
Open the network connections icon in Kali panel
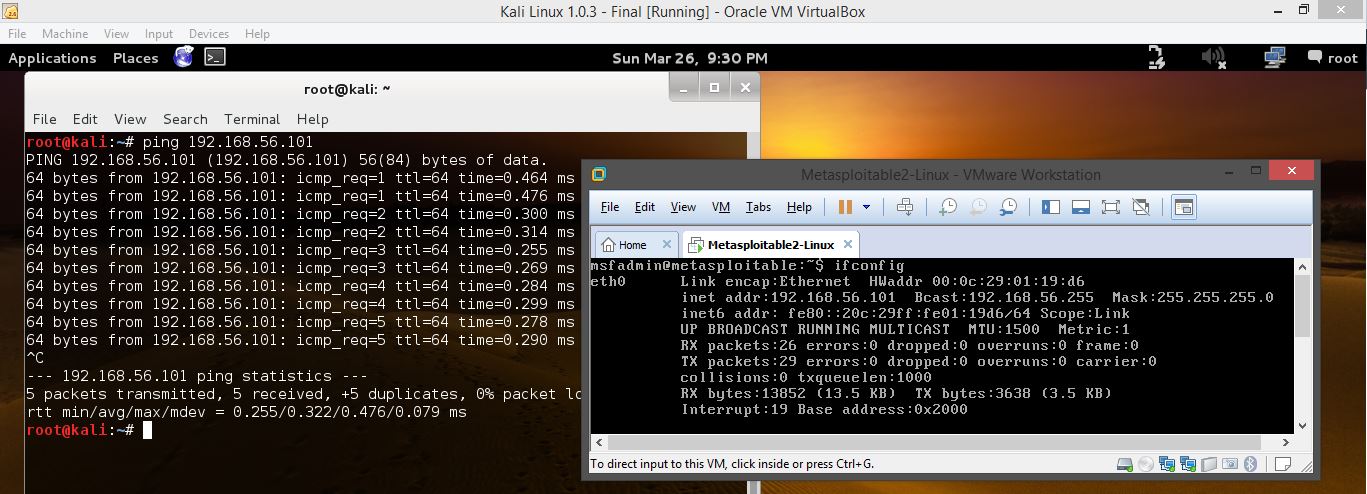pos(1274,57)
